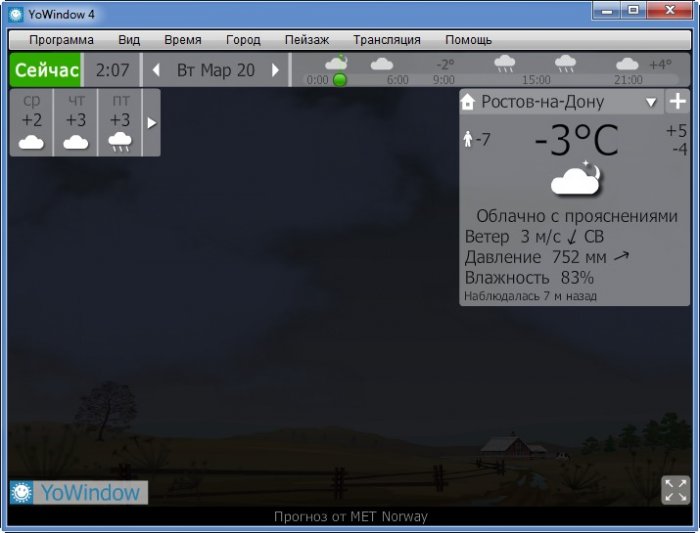The height and width of the screenshot is (533, 700).
Task: Open the Программа menu
Action: click(x=61, y=40)
